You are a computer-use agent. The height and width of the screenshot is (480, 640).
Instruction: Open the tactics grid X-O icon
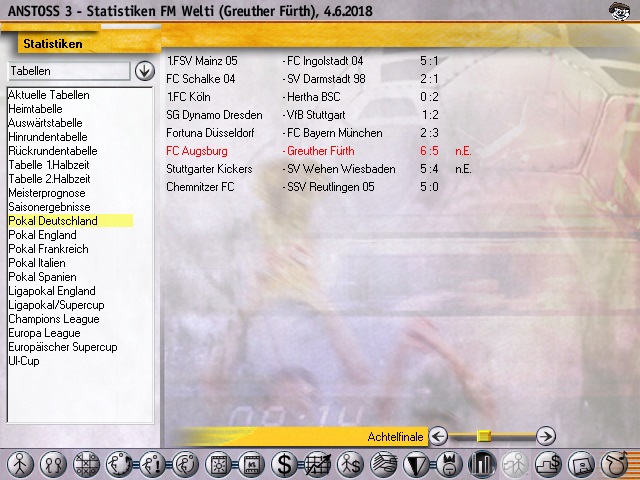86,464
